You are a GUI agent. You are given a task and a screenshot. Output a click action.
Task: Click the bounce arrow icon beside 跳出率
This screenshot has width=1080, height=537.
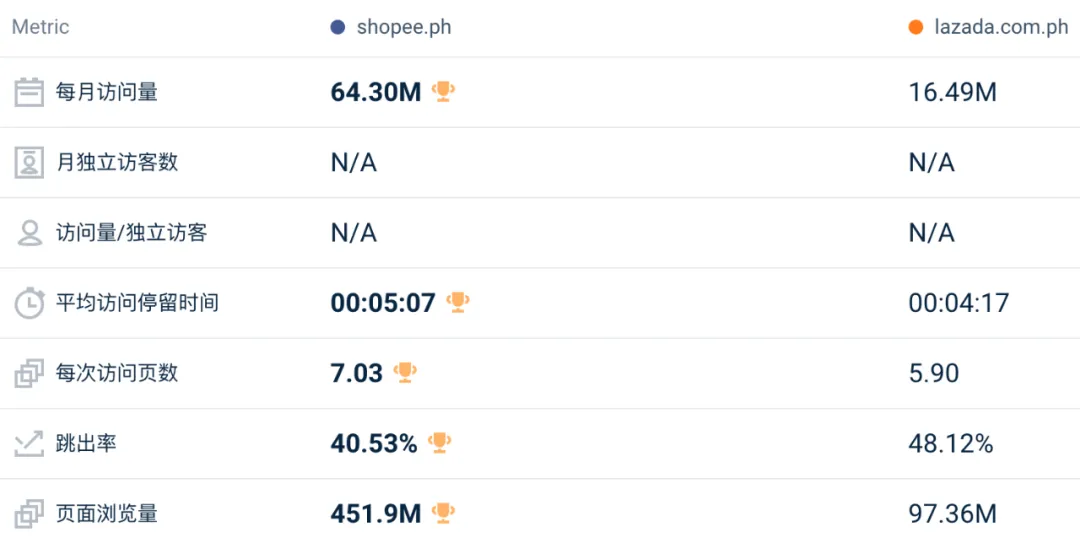[30, 444]
